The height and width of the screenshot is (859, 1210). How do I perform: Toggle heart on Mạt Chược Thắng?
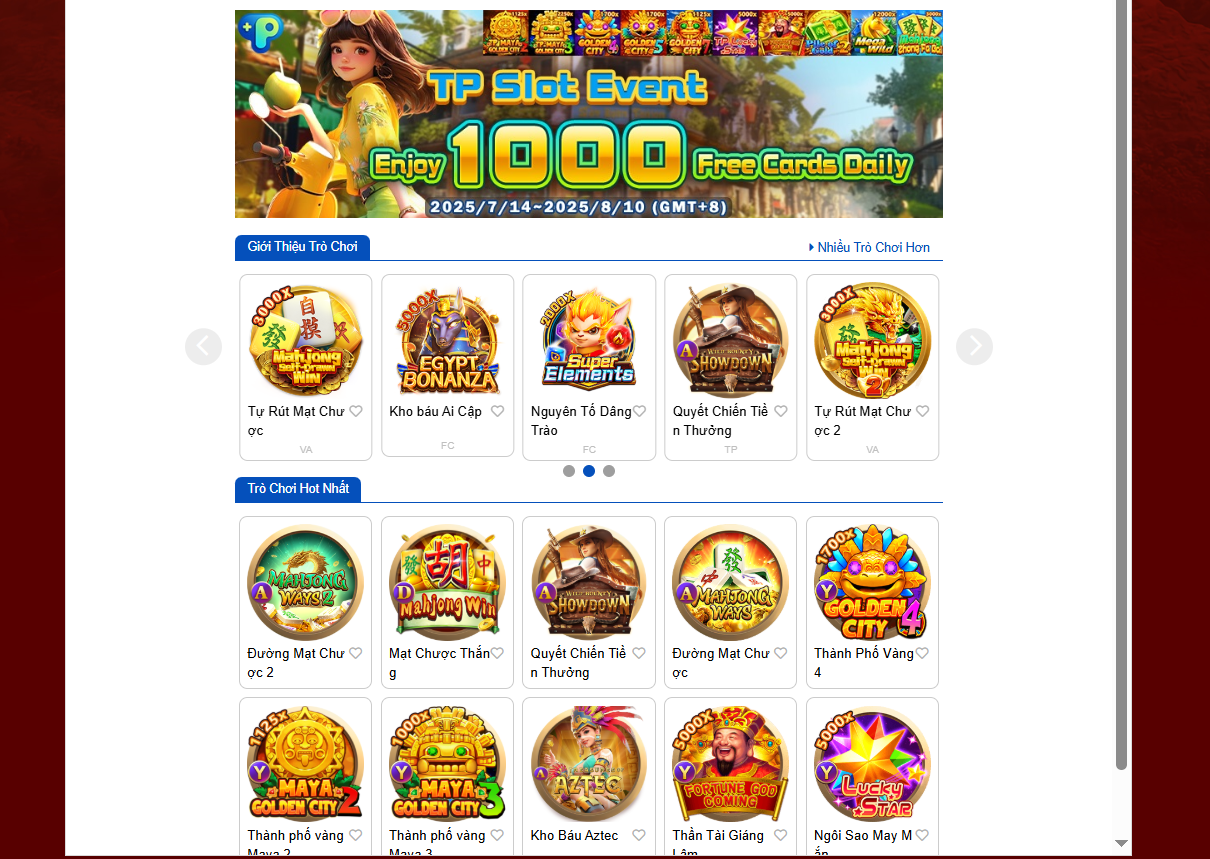pos(498,653)
